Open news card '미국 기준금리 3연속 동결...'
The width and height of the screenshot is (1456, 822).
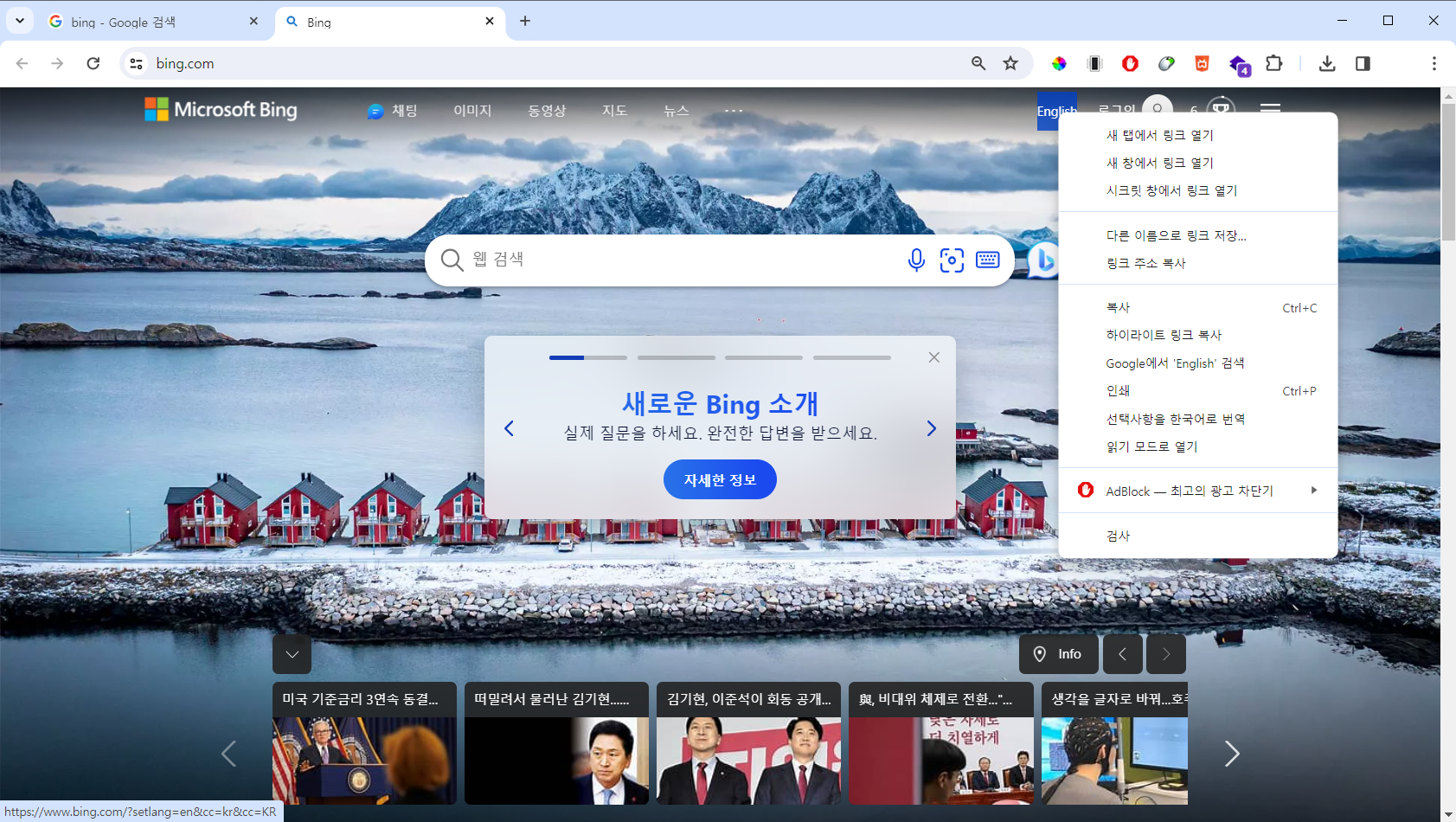click(x=364, y=743)
